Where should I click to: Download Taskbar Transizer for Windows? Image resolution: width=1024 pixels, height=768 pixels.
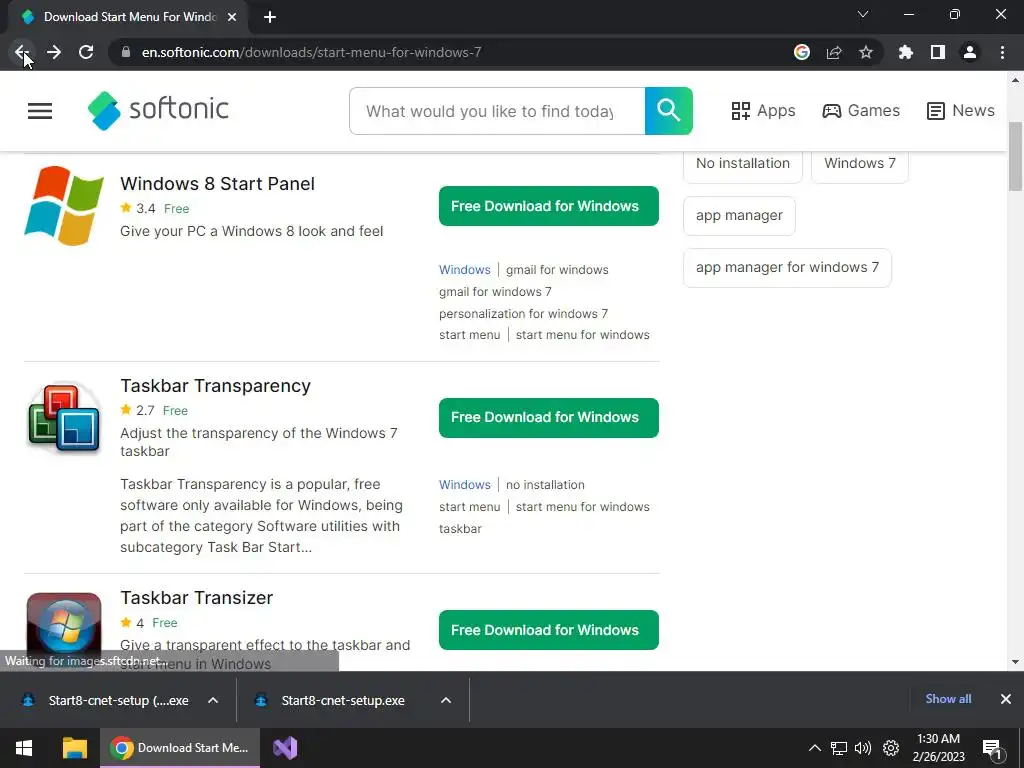pos(549,630)
